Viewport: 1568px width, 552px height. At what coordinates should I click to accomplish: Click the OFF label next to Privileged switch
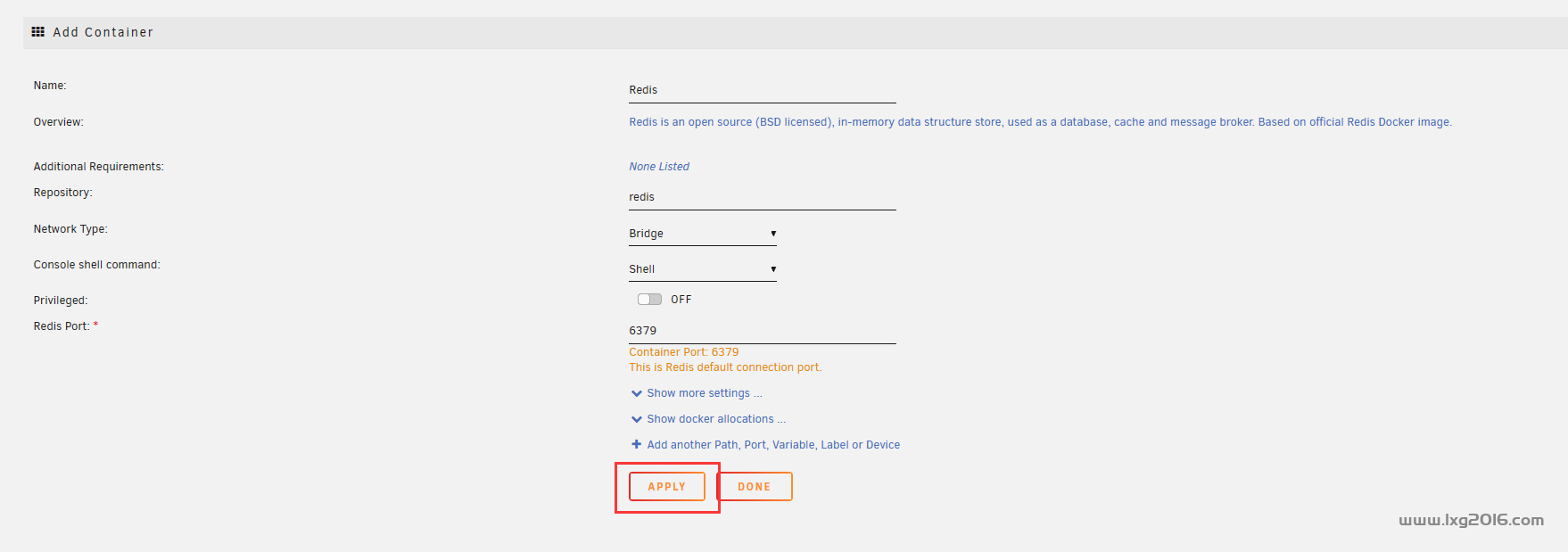coord(681,300)
